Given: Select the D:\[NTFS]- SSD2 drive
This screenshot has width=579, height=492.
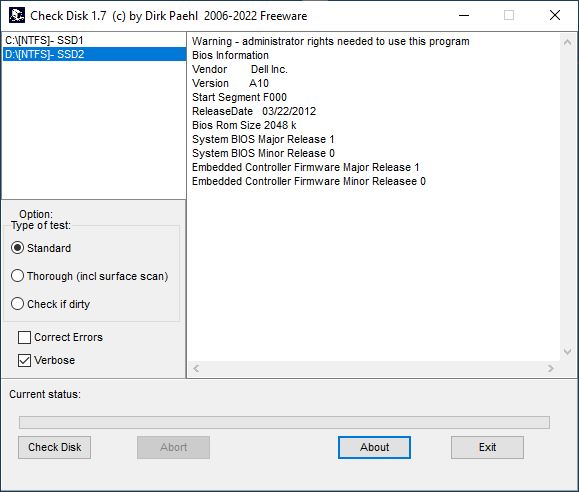Looking at the screenshot, I should (94, 54).
